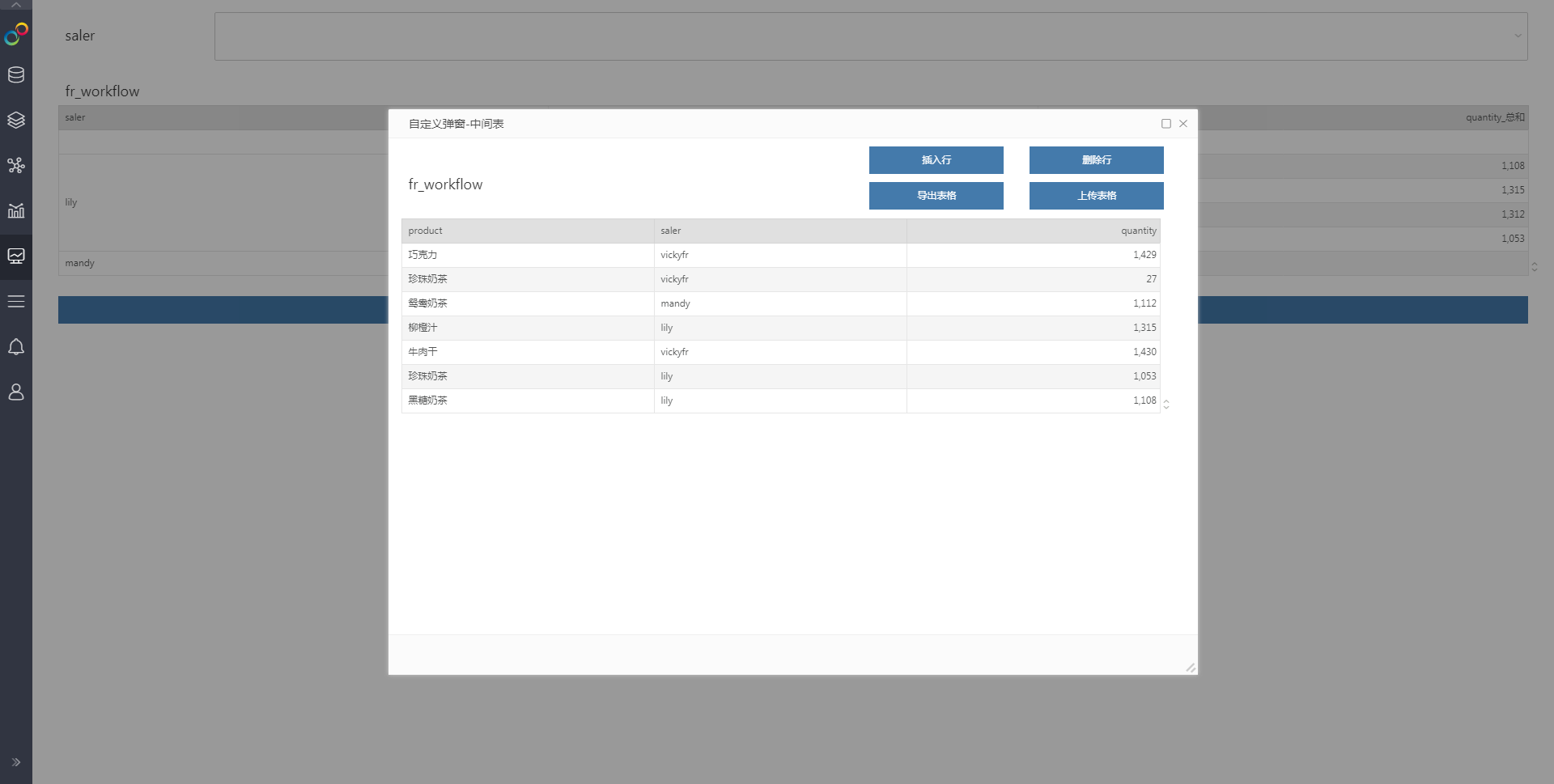Click the 删除行 button
The height and width of the screenshot is (784, 1554).
tap(1097, 160)
